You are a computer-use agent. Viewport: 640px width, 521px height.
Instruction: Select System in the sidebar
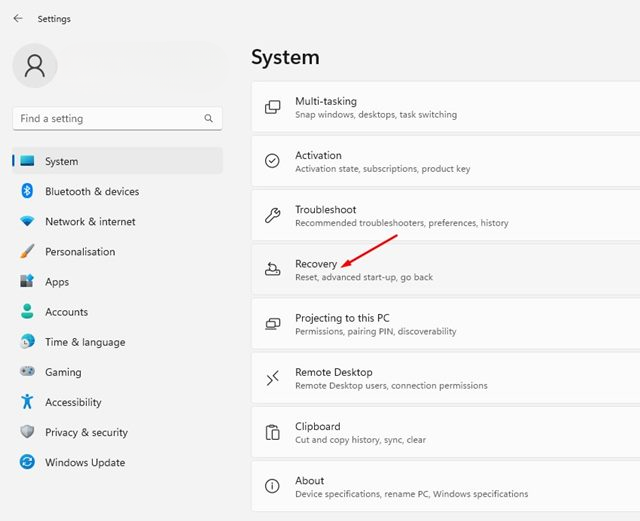(x=118, y=161)
